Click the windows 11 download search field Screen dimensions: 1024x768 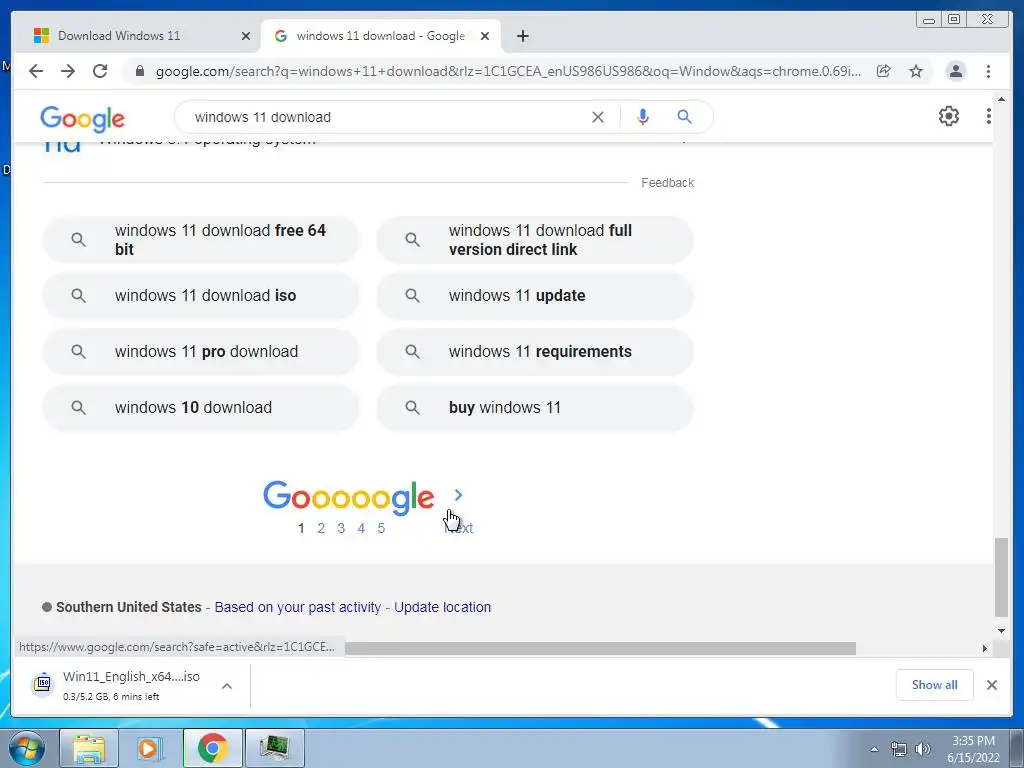[385, 117]
